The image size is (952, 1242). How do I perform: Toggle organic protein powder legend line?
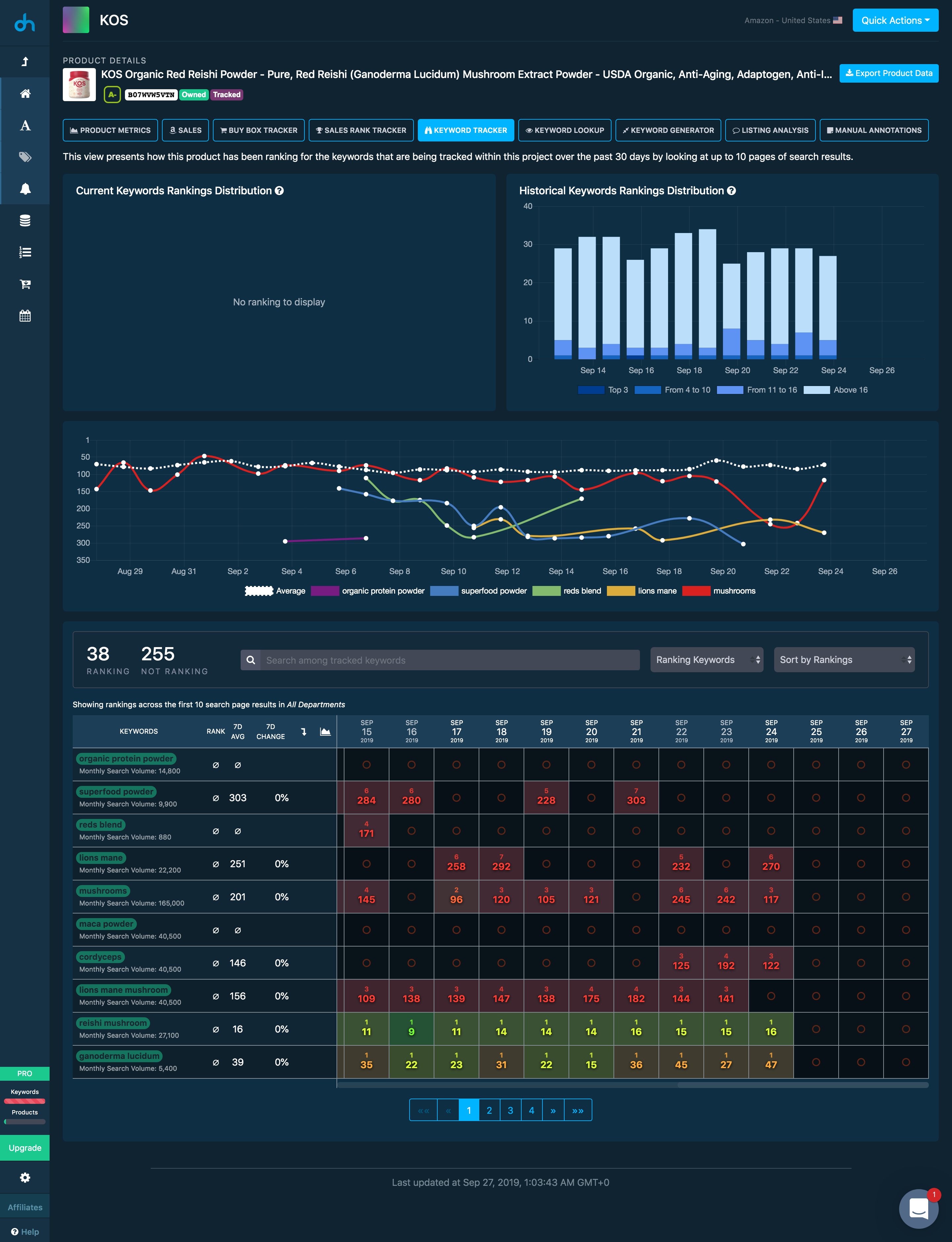click(368, 591)
